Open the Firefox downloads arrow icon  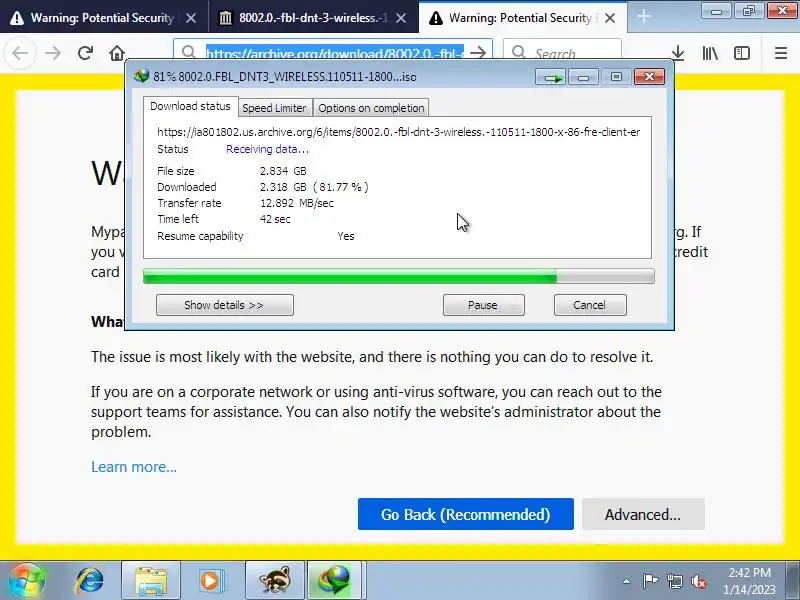[678, 53]
